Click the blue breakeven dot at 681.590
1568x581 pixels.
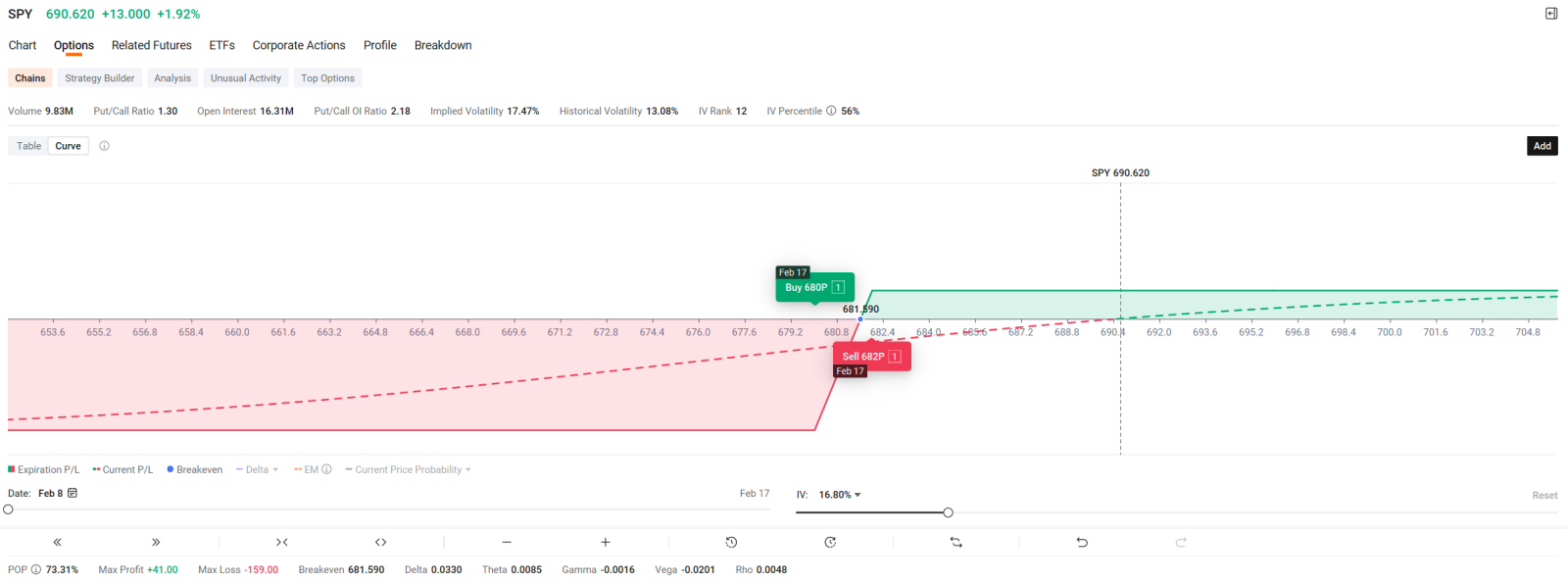(860, 319)
